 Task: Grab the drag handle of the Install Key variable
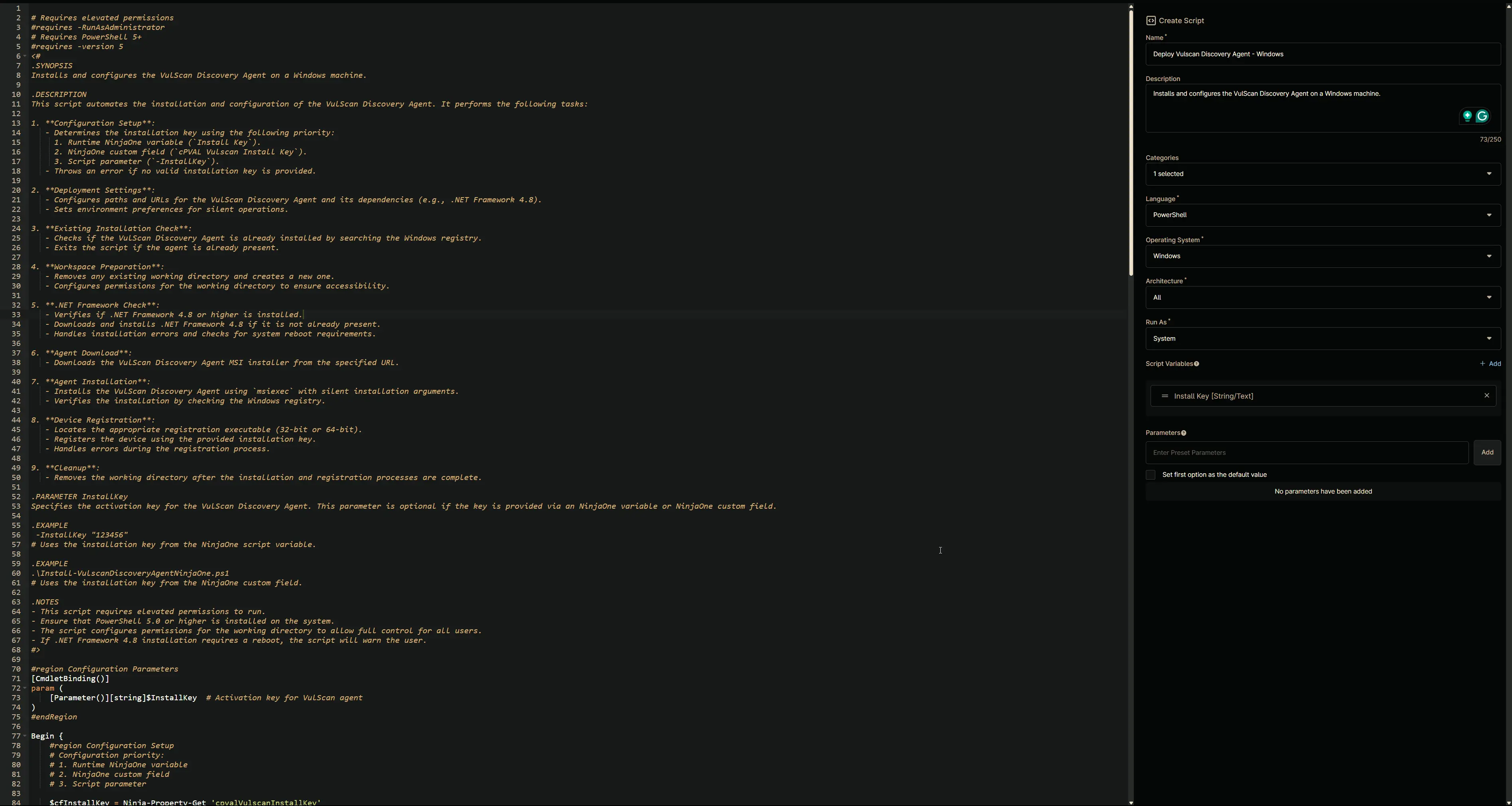click(1165, 396)
